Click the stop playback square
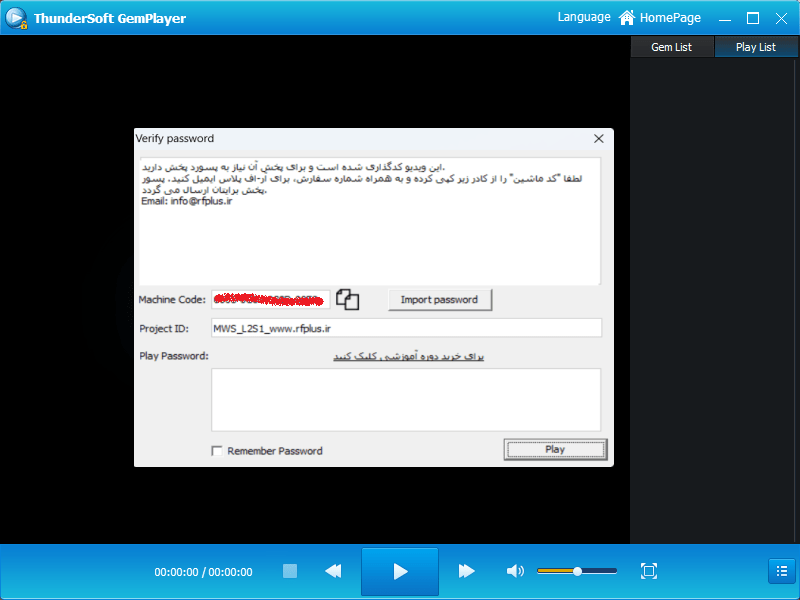 coord(290,571)
